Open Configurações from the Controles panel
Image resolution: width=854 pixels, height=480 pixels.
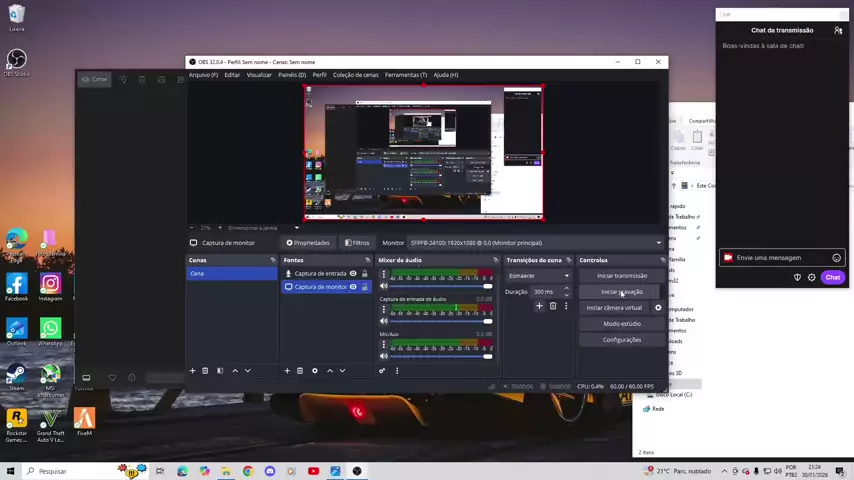pos(621,340)
